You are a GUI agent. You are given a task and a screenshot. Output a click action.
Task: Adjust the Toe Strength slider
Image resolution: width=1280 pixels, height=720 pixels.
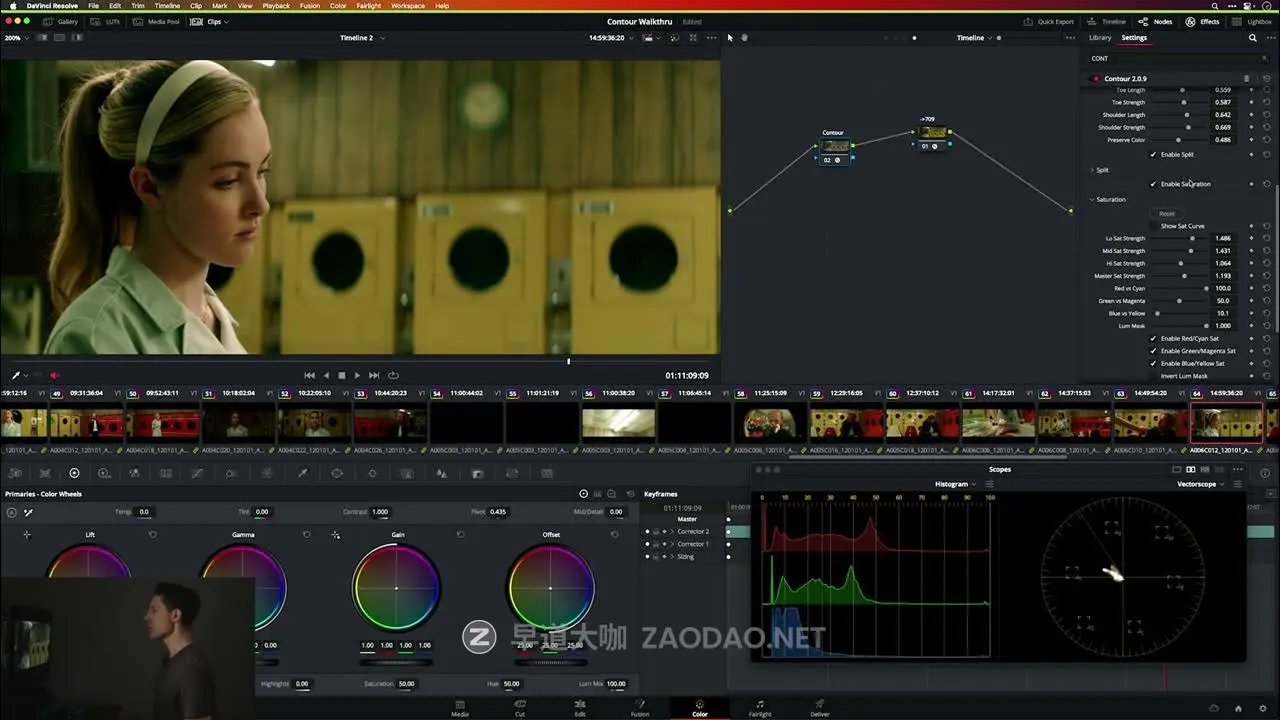[x=1180, y=102]
